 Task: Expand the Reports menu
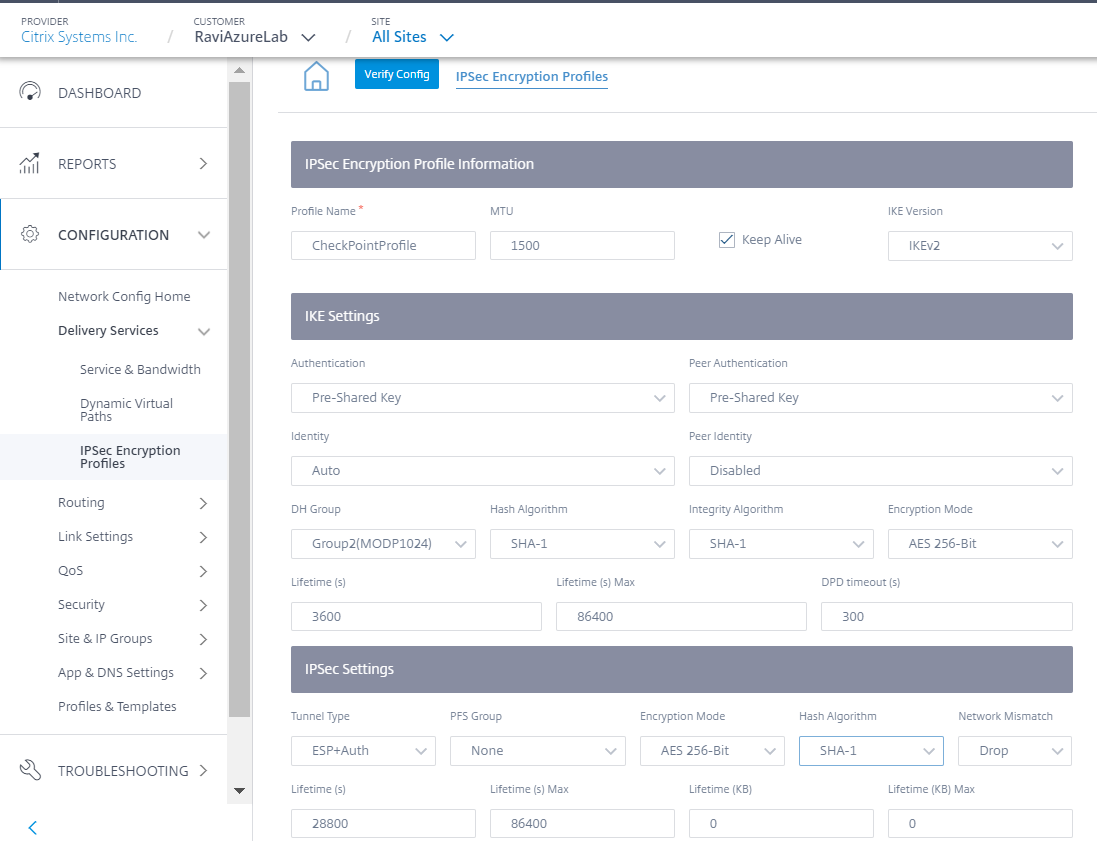[x=113, y=164]
